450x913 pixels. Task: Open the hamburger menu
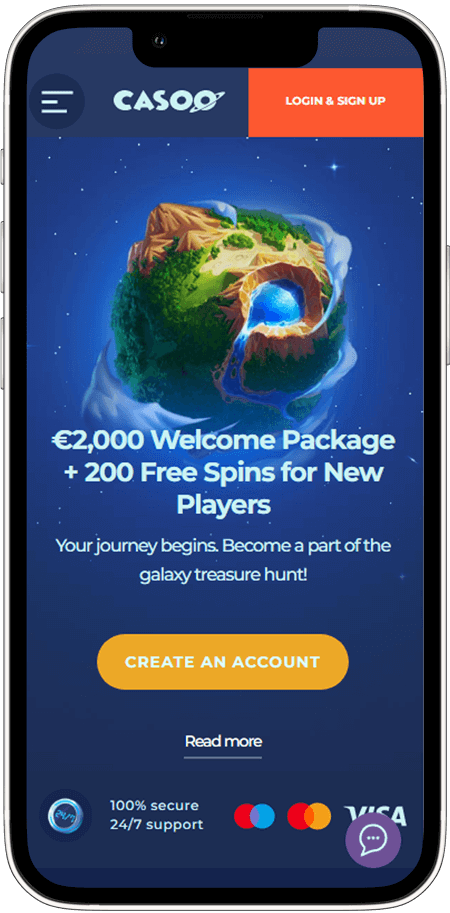[x=56, y=102]
